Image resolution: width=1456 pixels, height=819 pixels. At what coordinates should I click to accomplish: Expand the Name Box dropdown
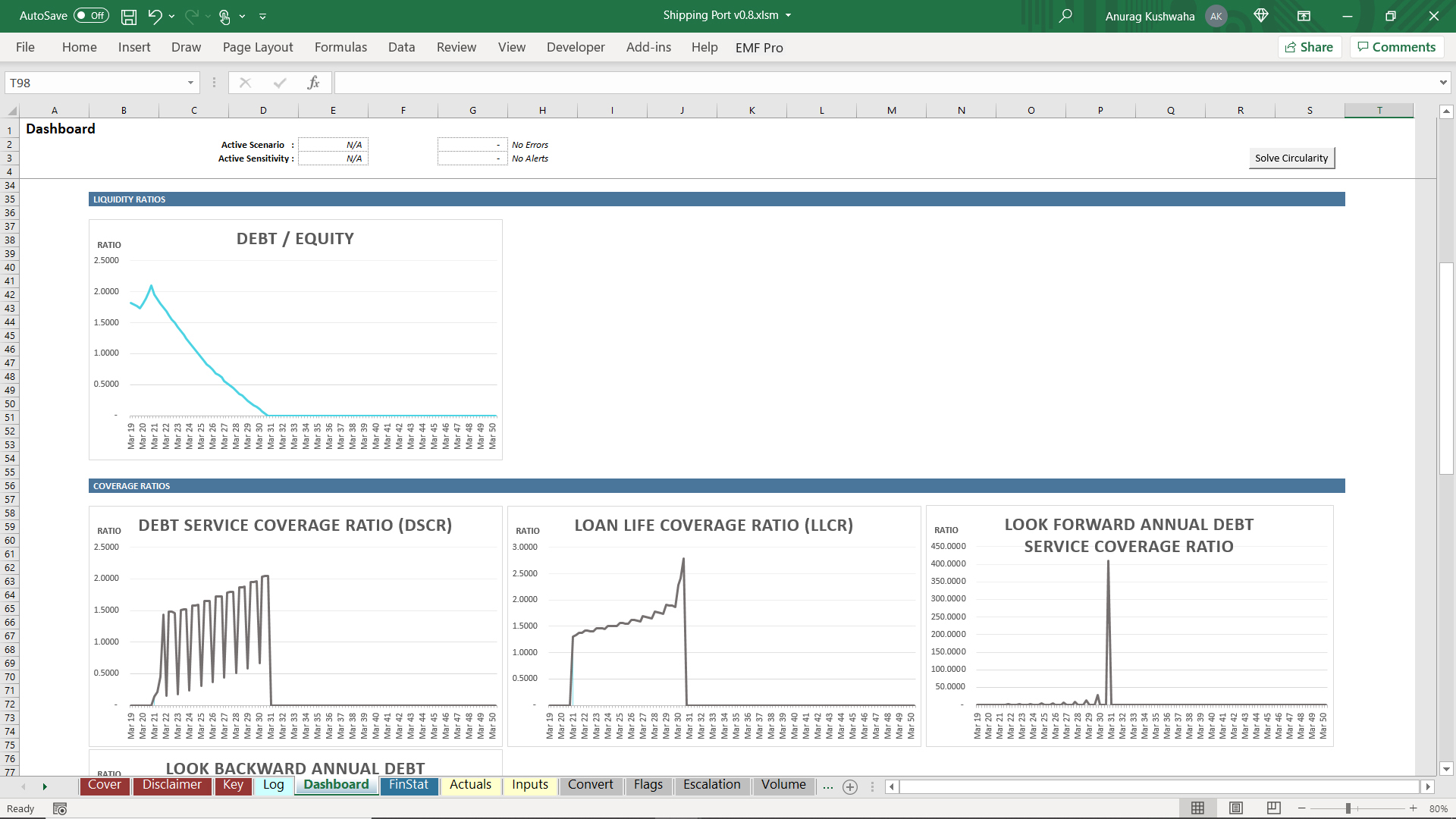click(190, 83)
